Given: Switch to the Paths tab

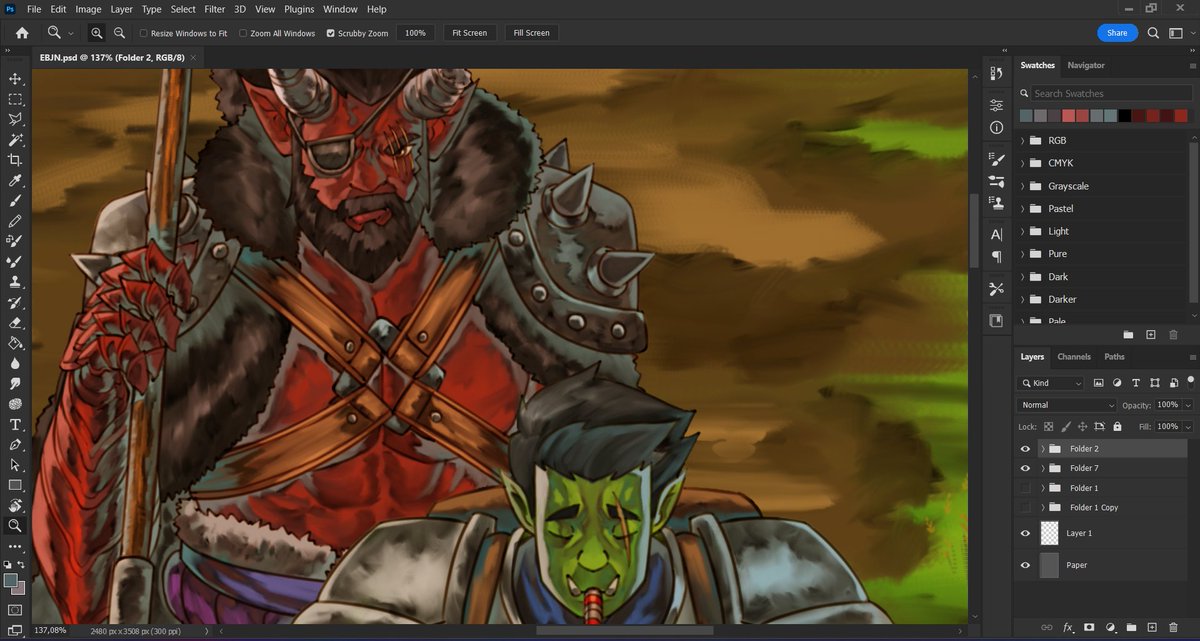Looking at the screenshot, I should pos(1114,356).
